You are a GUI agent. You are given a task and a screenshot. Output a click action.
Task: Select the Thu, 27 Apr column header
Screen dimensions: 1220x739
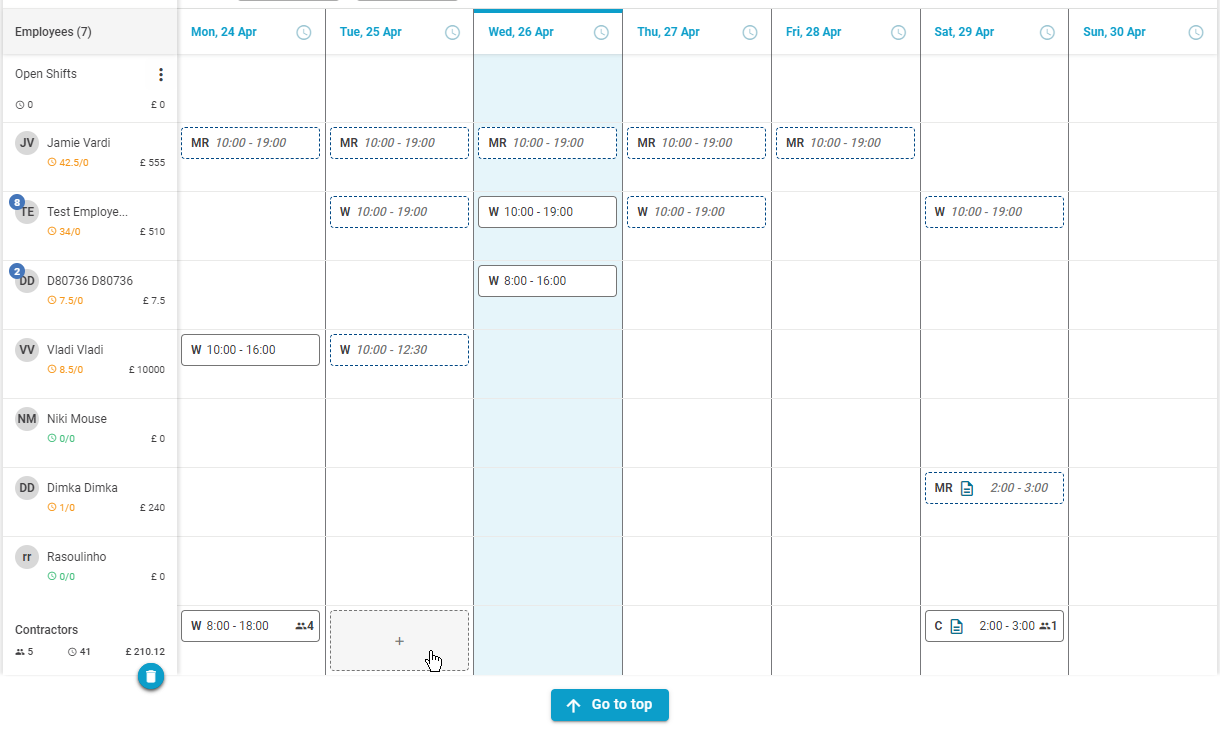668,32
